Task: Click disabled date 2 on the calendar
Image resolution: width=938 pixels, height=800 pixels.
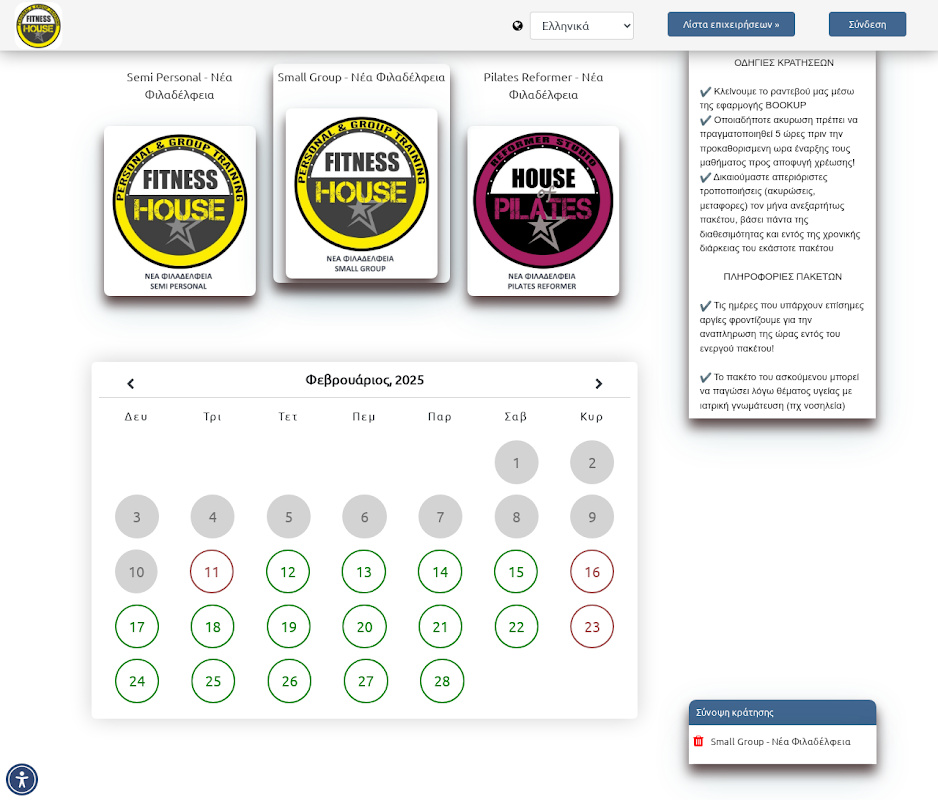Action: click(592, 463)
